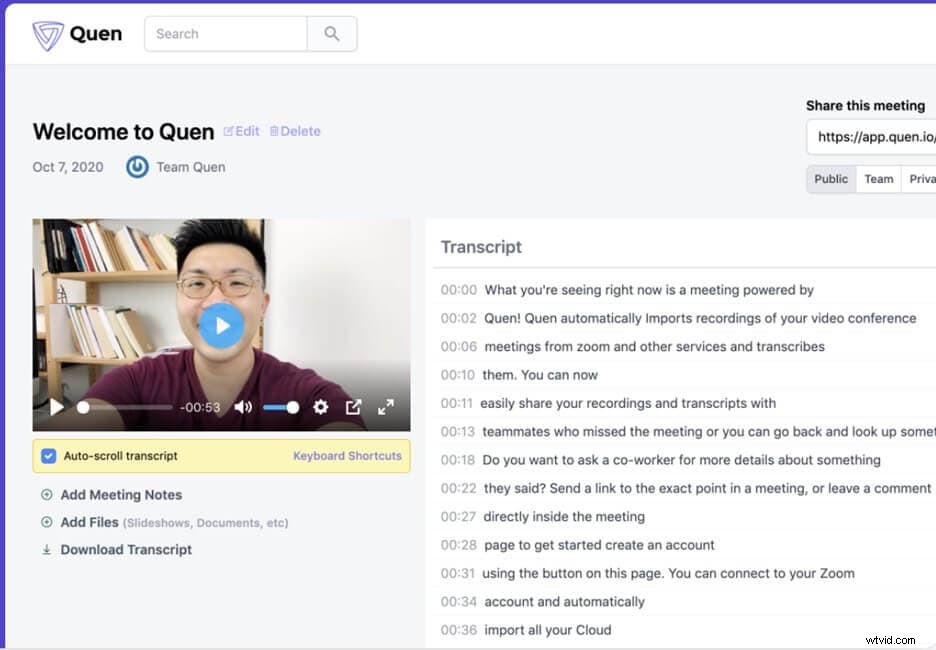Switch sharing to Public
Viewport: 936px width, 650px height.
click(831, 179)
